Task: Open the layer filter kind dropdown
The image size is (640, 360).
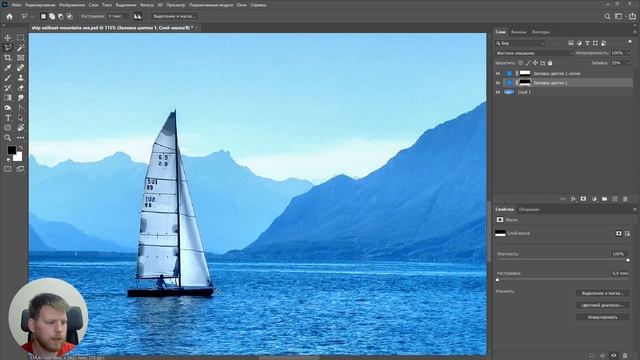Action: point(520,43)
